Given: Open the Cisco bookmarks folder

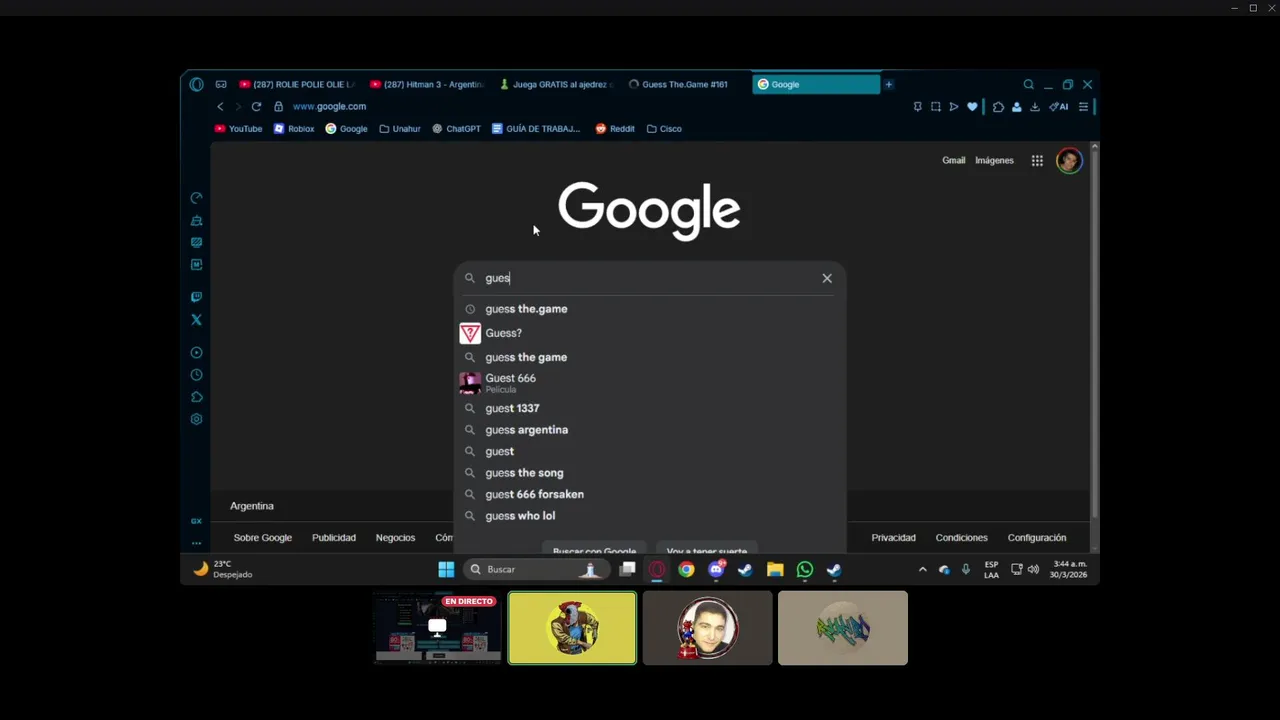Looking at the screenshot, I should click(x=664, y=129).
